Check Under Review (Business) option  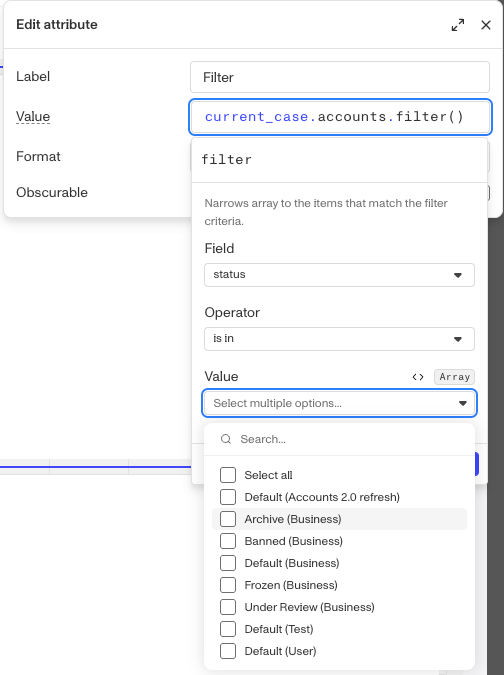[x=228, y=607]
